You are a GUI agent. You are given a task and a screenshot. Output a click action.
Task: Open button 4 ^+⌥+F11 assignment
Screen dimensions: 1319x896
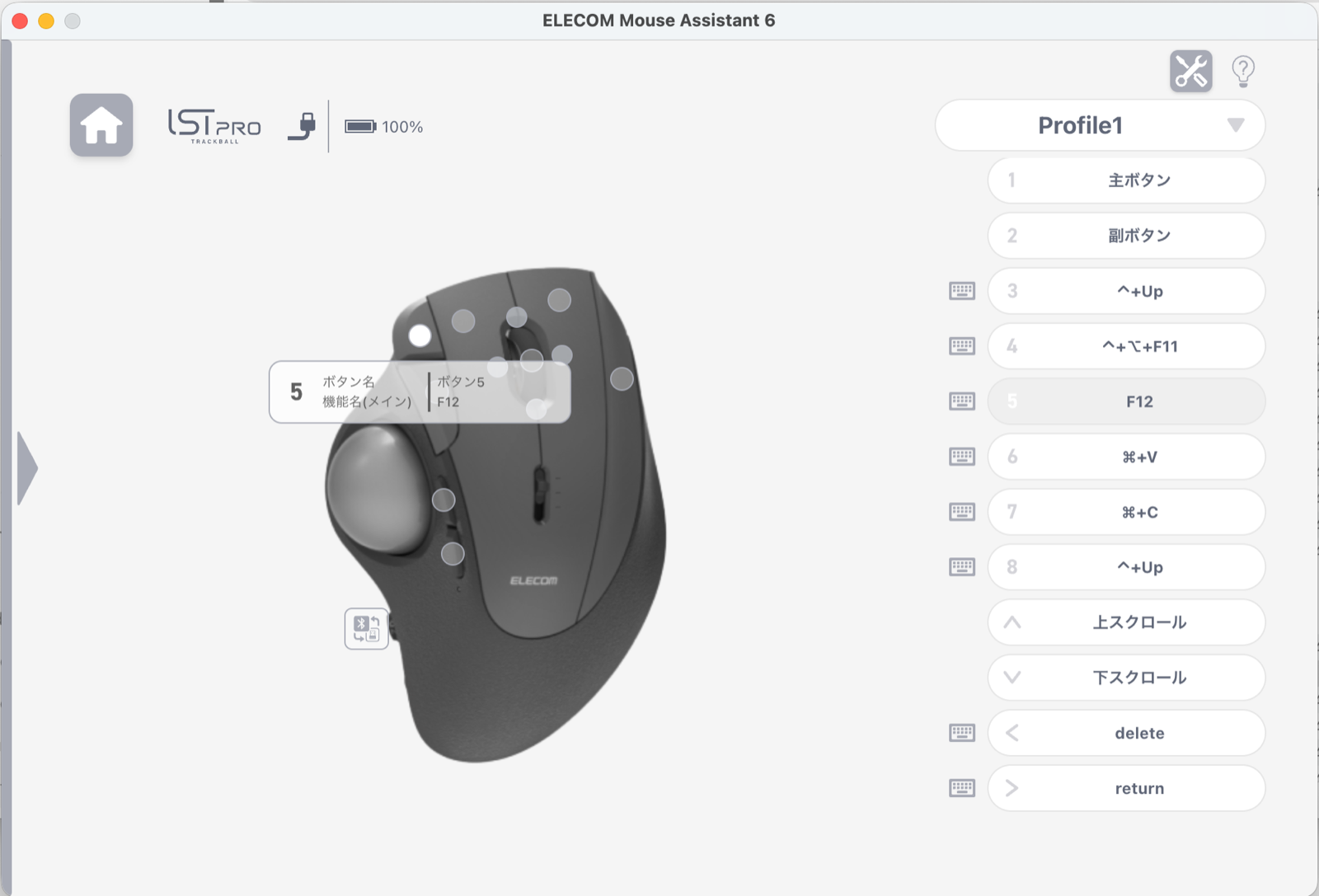point(1126,346)
